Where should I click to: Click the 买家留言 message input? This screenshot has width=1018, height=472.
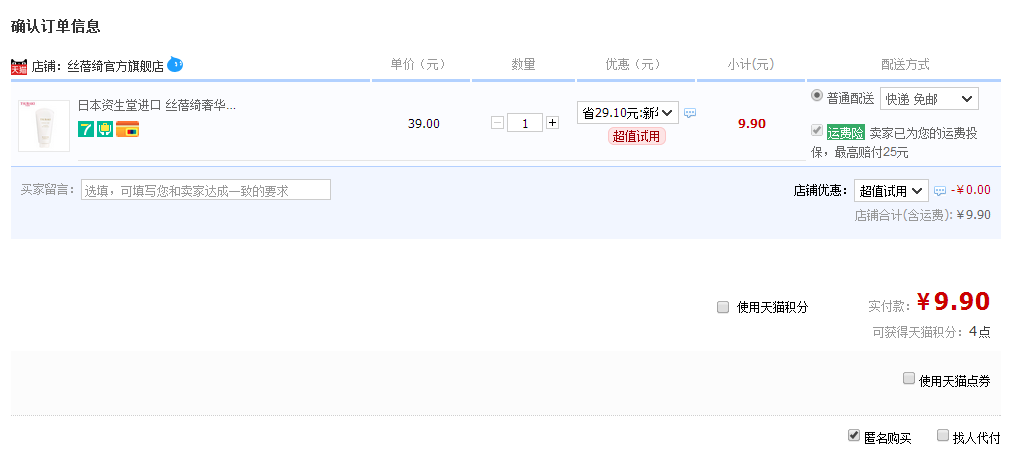coord(206,190)
